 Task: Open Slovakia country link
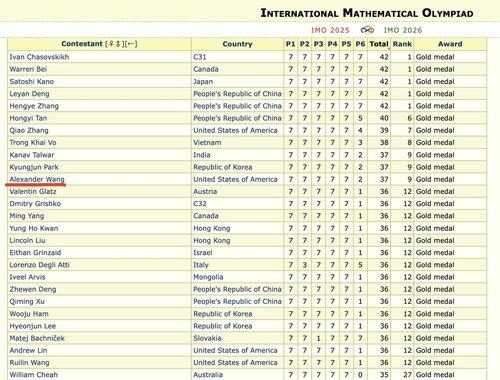[x=207, y=338]
